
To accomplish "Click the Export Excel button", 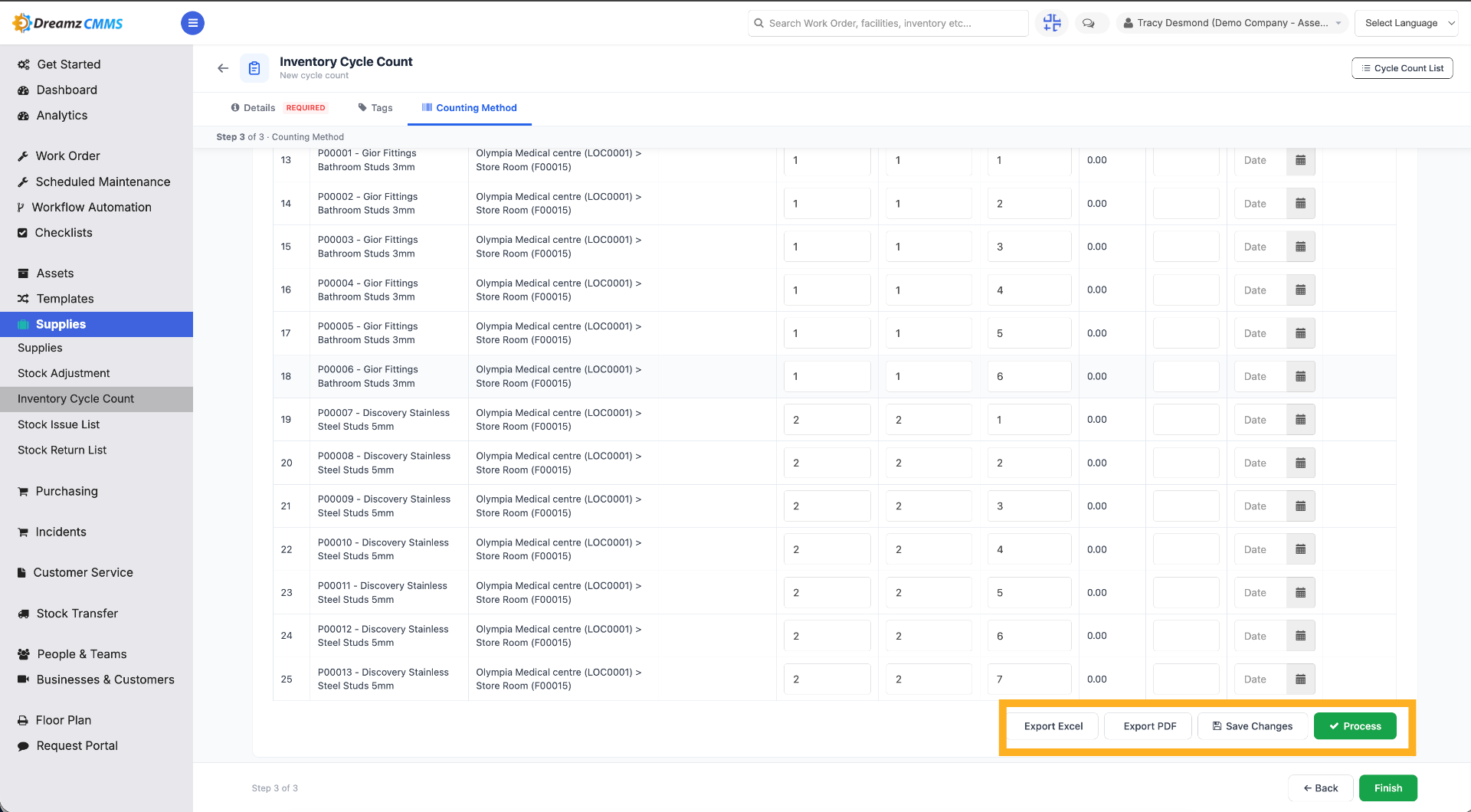I will 1053,726.
